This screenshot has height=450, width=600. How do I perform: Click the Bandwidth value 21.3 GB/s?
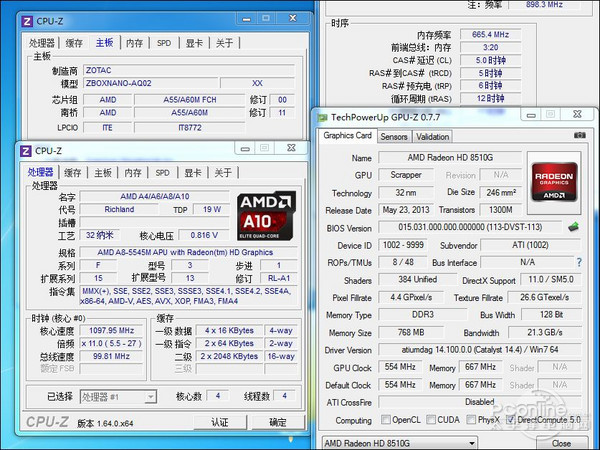545,332
